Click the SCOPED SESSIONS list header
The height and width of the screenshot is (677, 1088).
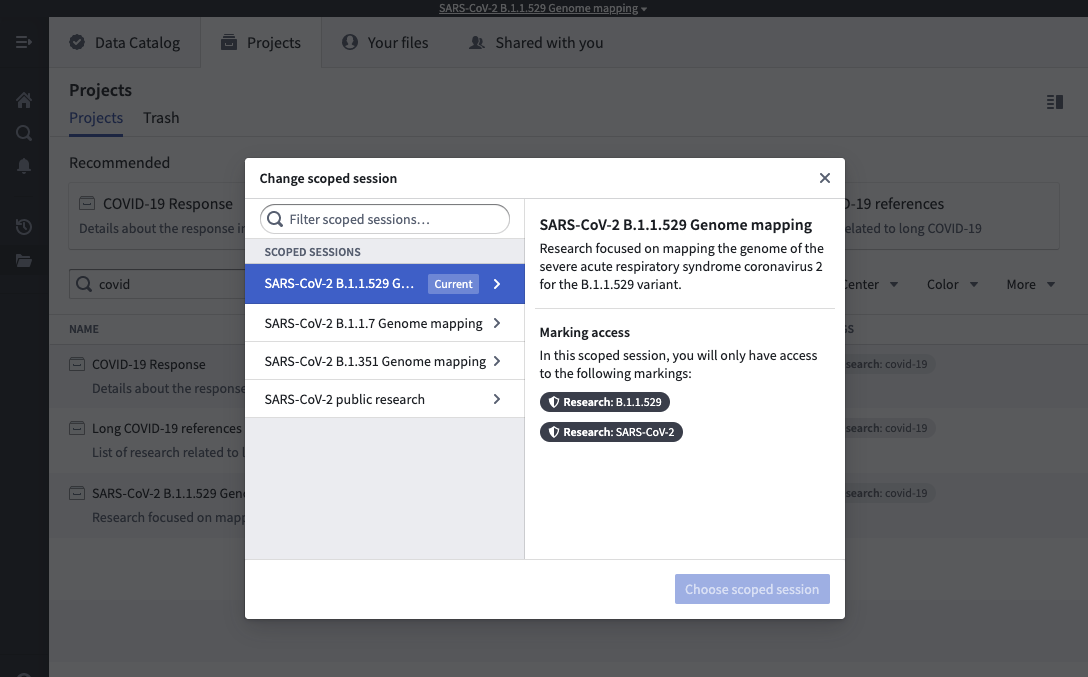(312, 252)
